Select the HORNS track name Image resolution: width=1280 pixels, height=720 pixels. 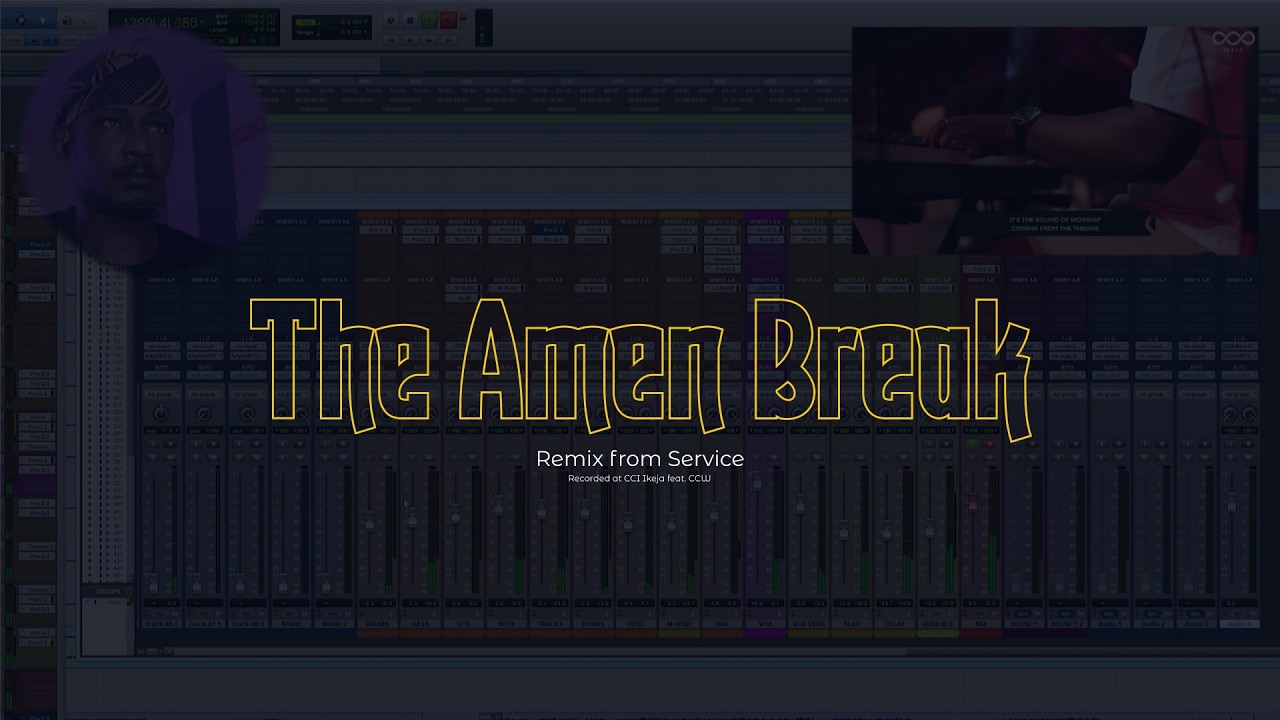(x=592, y=624)
